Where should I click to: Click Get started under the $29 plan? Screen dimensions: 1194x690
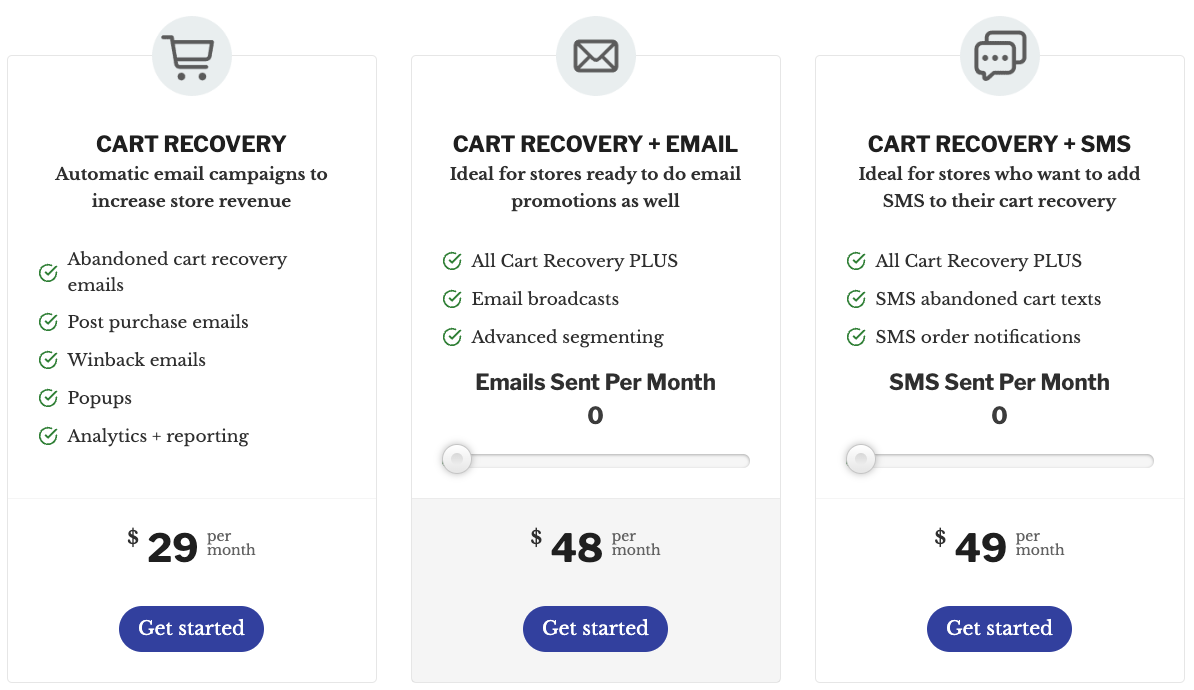click(191, 628)
